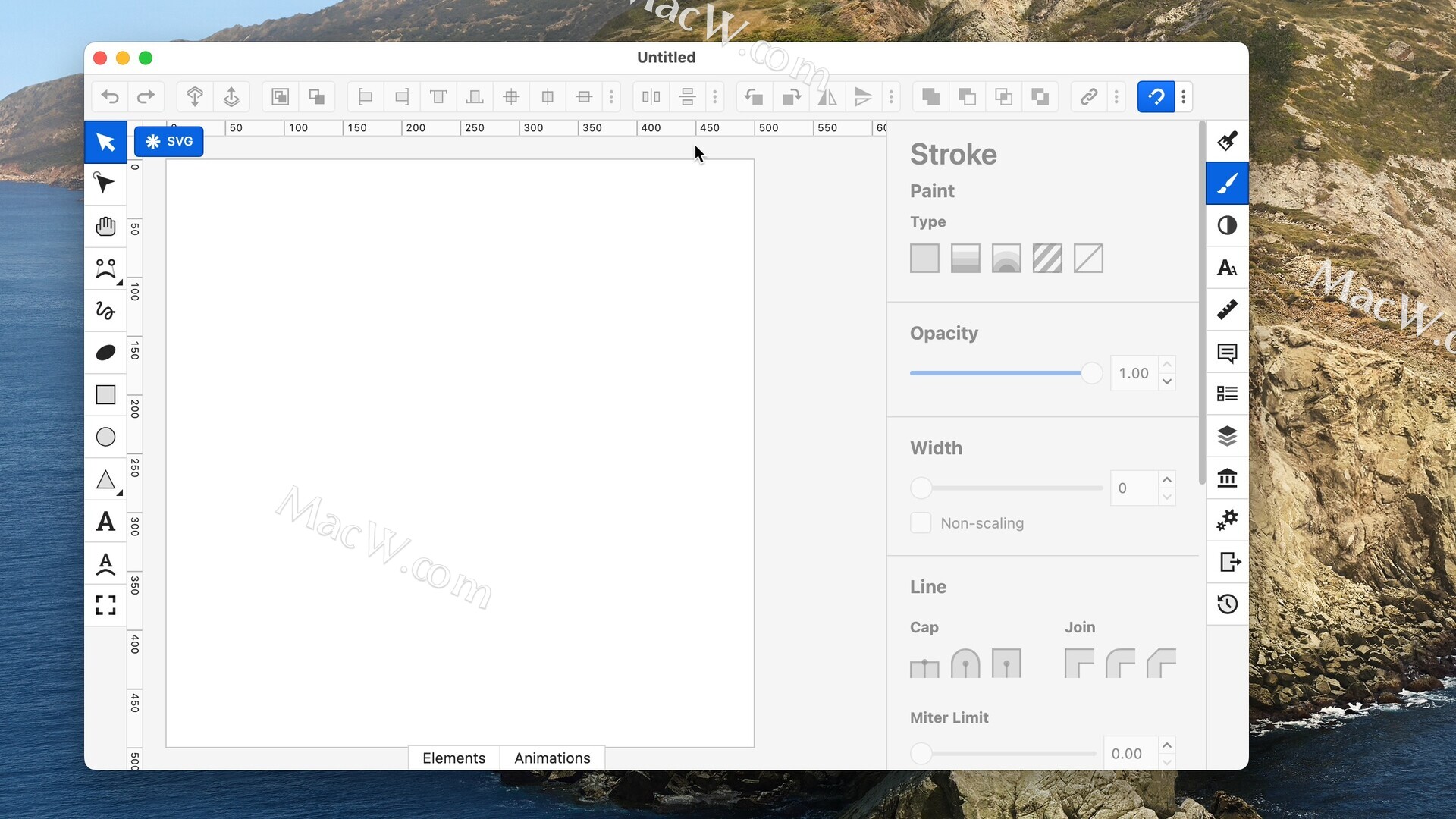Click the Group elements icon
The image size is (1456, 819).
(x=280, y=96)
